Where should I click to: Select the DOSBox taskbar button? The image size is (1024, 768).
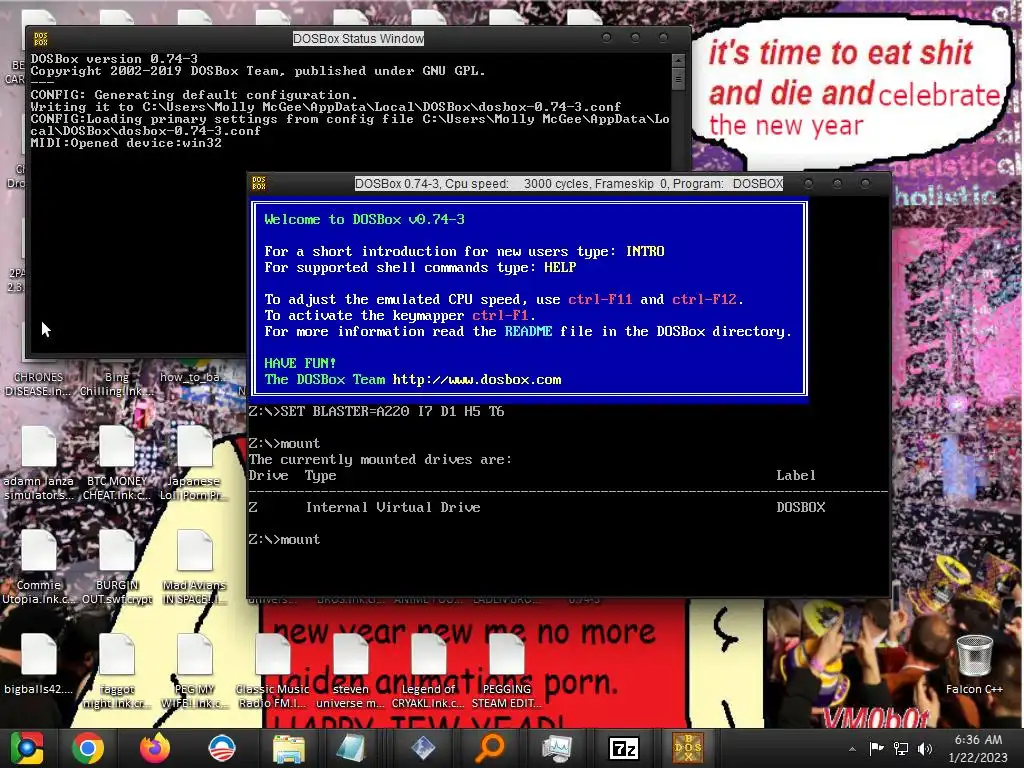coord(688,748)
